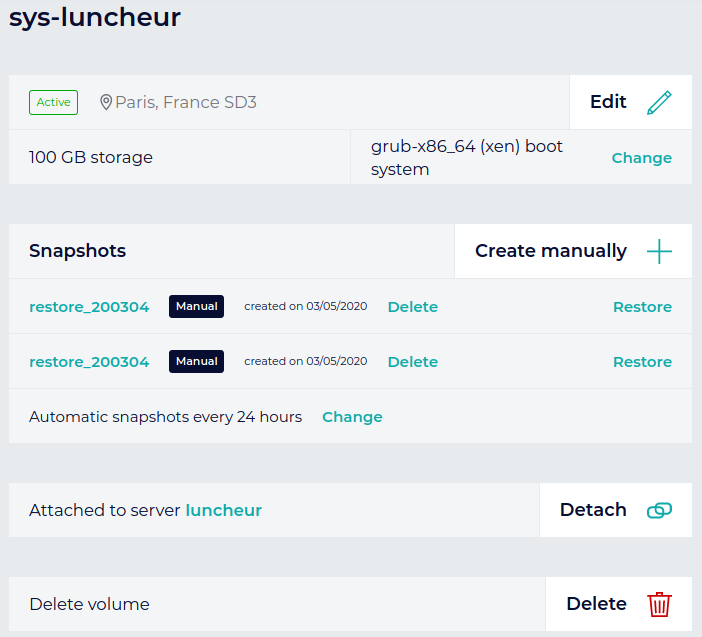Change automatic snapshot frequency
This screenshot has width=702, height=637.
click(352, 417)
